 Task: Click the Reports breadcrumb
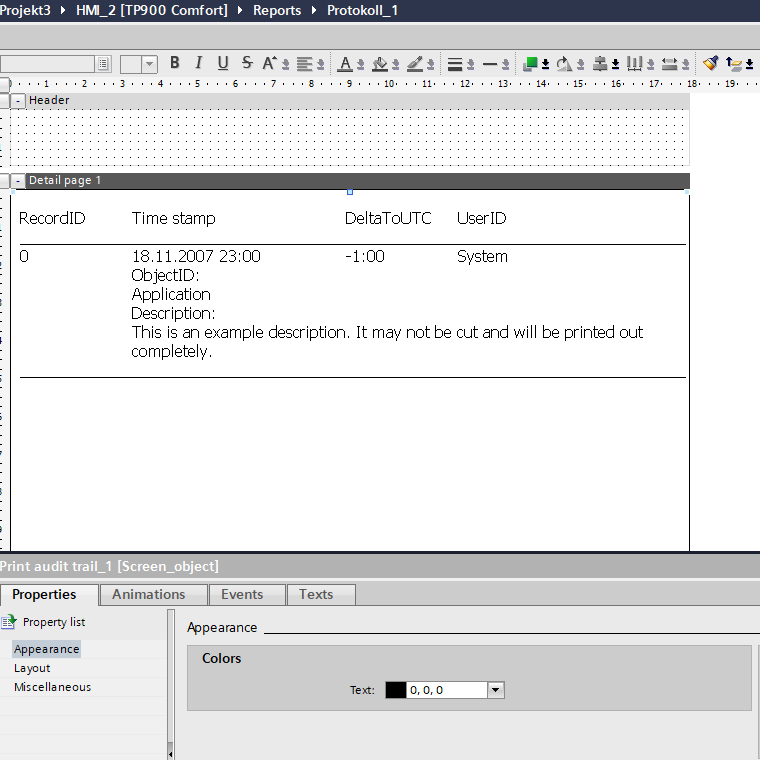point(277,10)
